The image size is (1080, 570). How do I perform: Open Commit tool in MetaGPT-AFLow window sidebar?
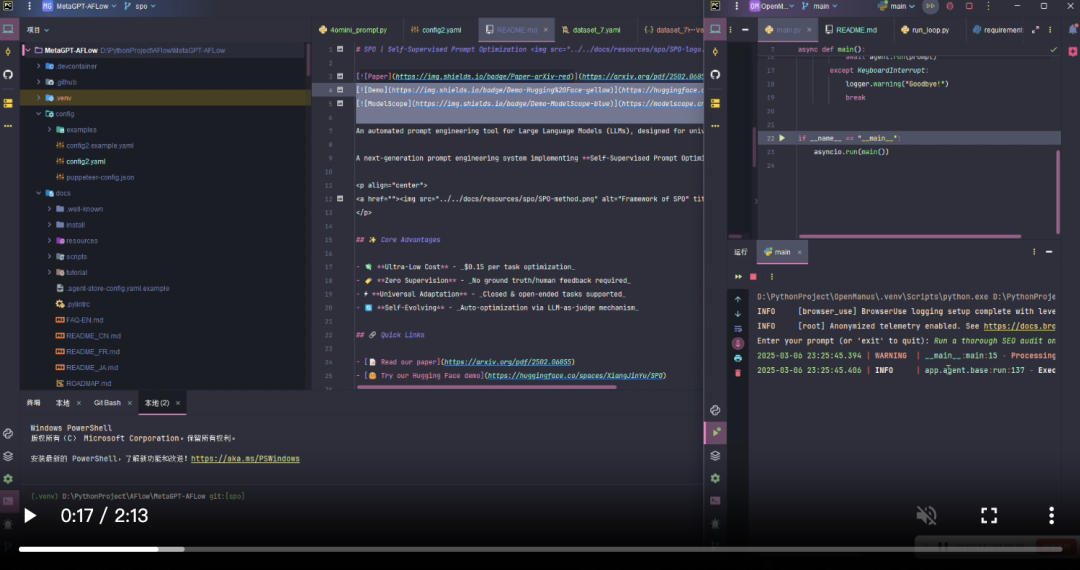point(8,52)
